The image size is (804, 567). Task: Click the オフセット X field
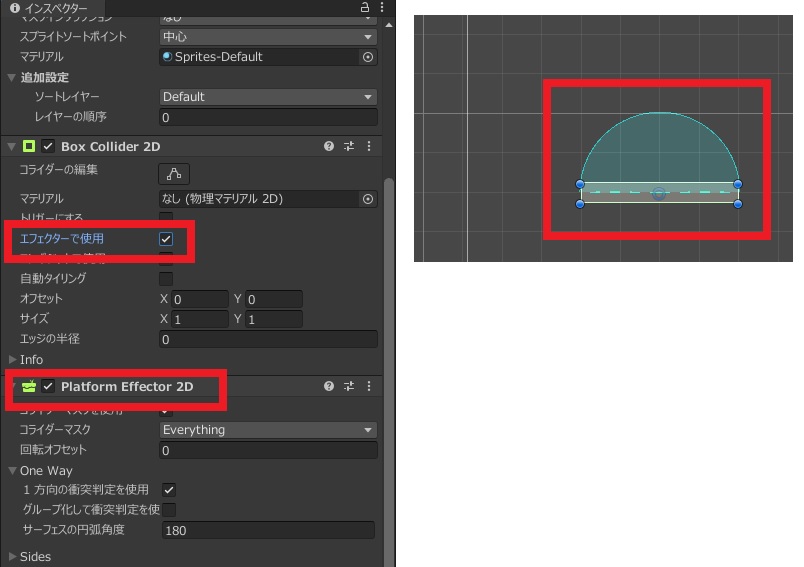click(x=200, y=299)
